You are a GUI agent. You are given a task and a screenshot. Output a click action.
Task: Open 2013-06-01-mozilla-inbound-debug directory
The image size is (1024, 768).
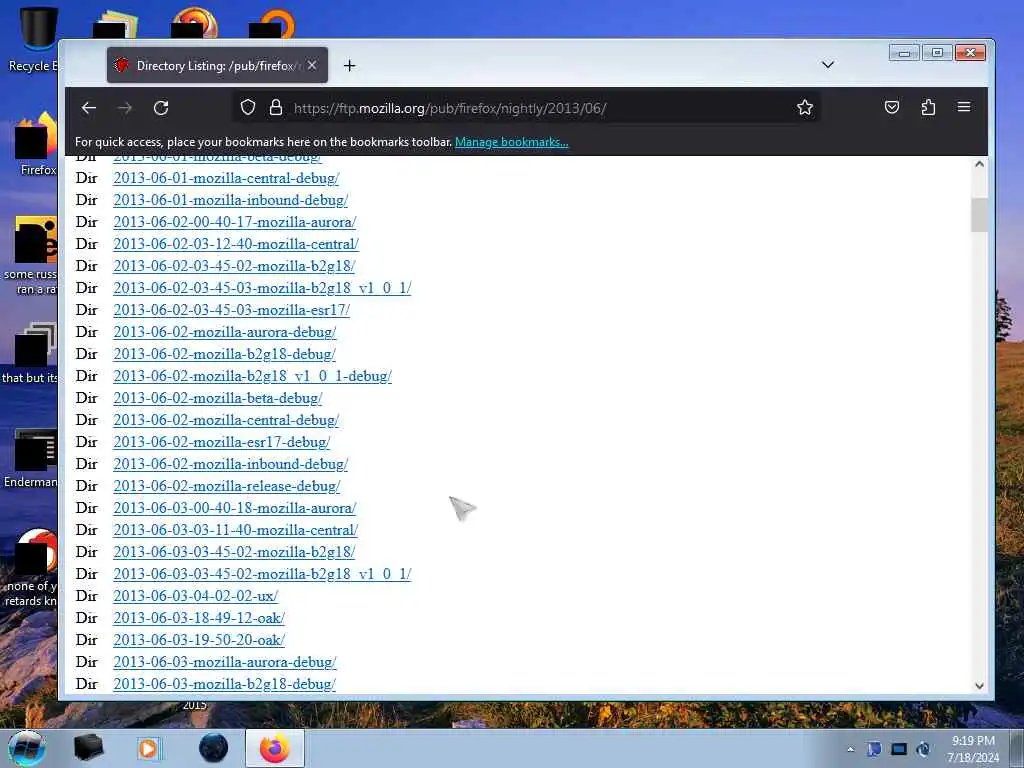pos(231,200)
